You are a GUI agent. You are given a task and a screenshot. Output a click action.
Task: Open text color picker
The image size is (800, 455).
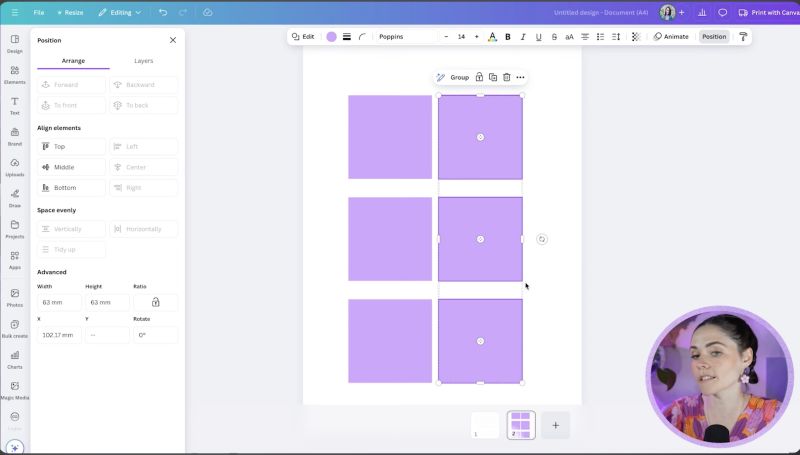pos(492,37)
